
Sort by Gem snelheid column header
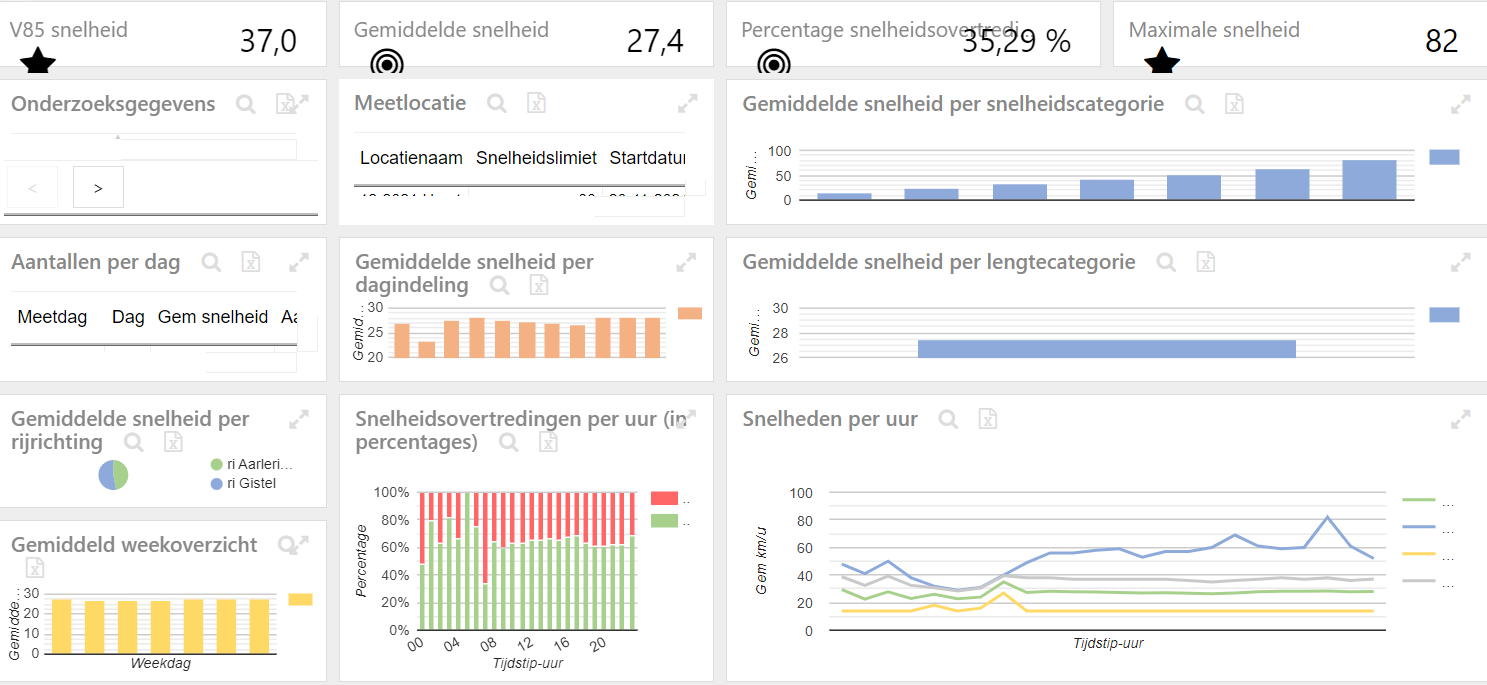(213, 317)
